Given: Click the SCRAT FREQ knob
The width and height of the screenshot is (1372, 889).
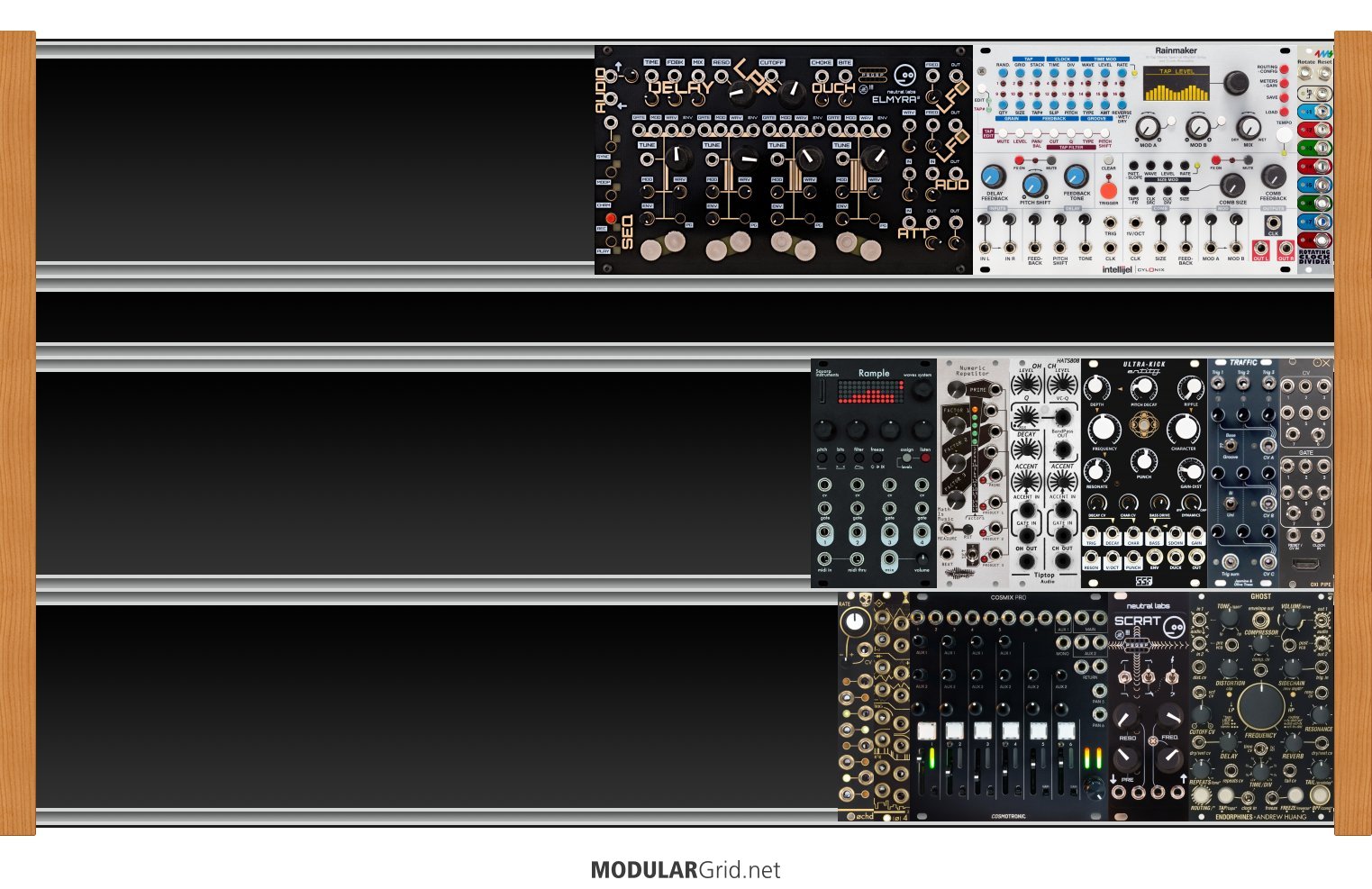Looking at the screenshot, I should tap(1169, 718).
